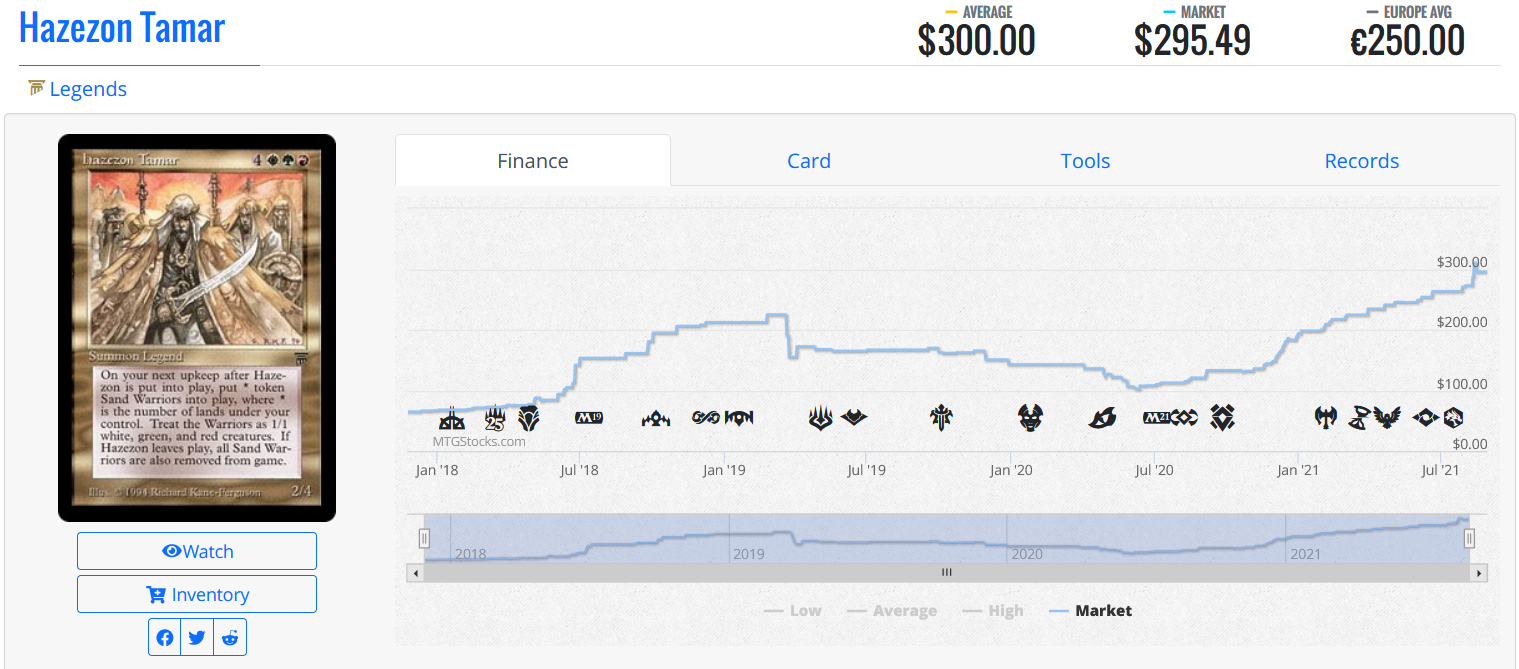The image size is (1519, 669).
Task: Open the Legends set link
Action: pyautogui.click(x=88, y=89)
